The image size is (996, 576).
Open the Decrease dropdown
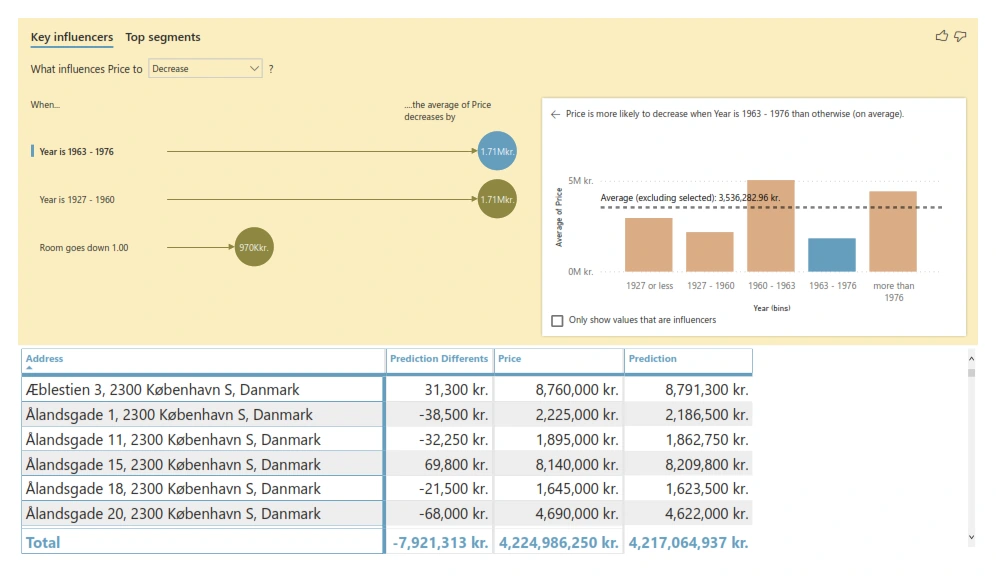tap(205, 69)
